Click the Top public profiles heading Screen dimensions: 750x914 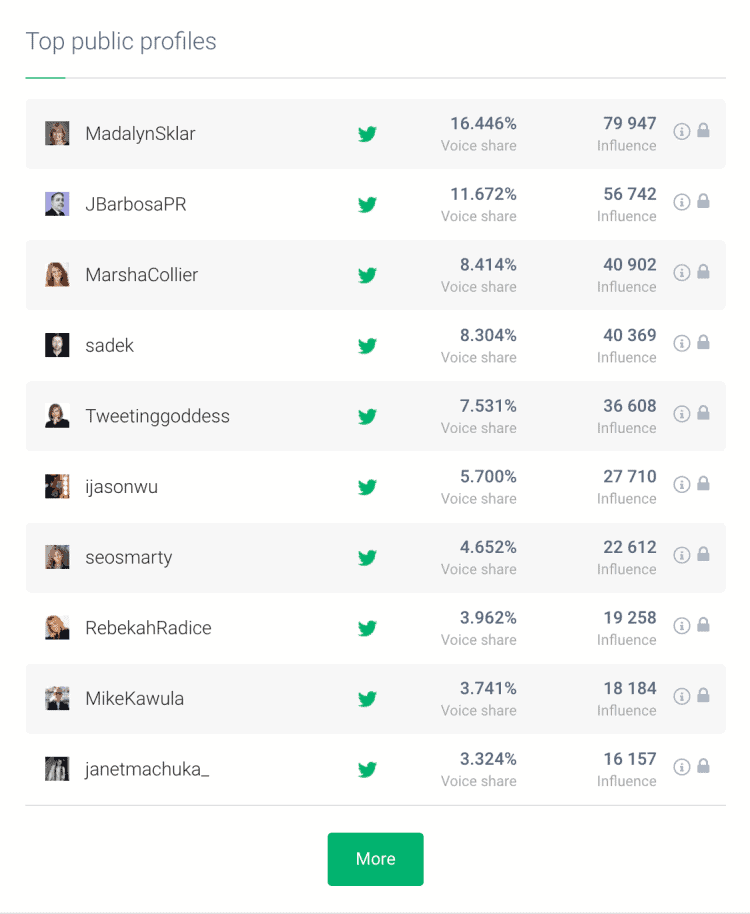(121, 42)
